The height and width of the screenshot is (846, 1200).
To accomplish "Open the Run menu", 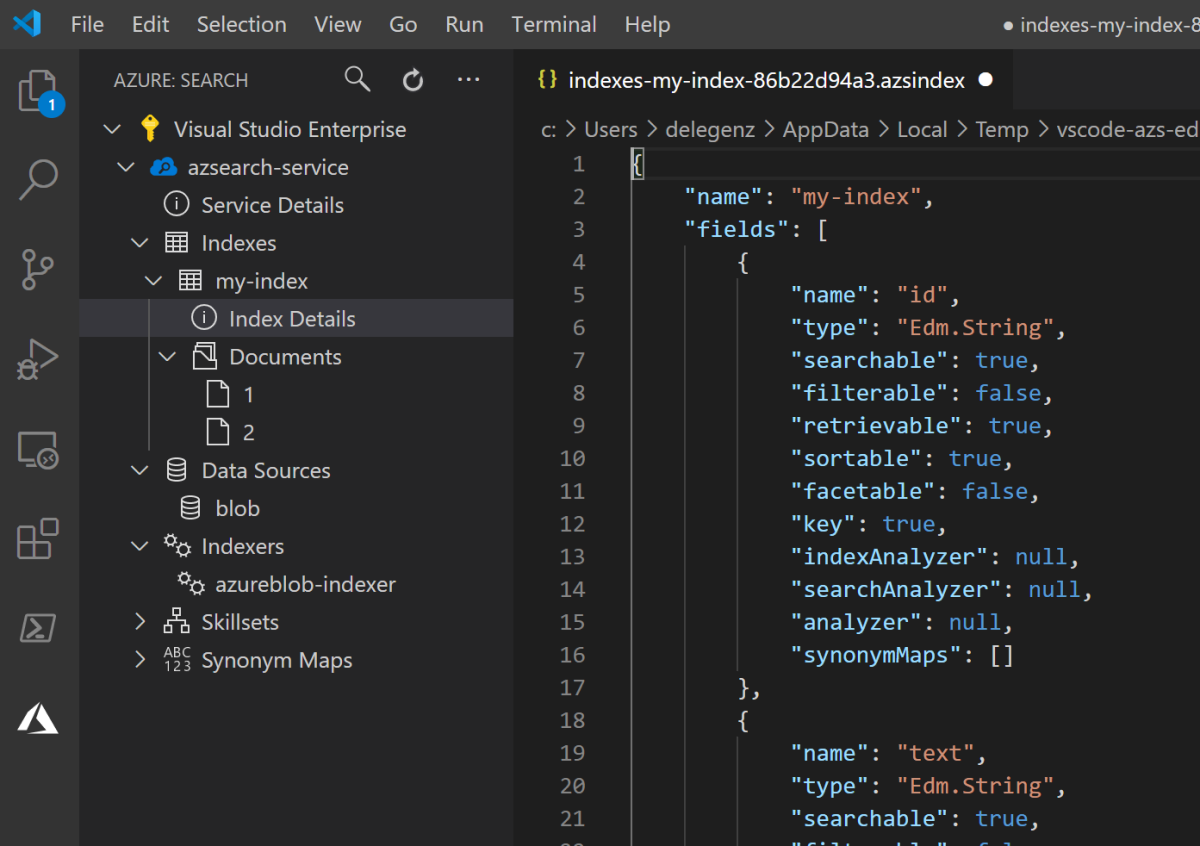I will tap(465, 24).
